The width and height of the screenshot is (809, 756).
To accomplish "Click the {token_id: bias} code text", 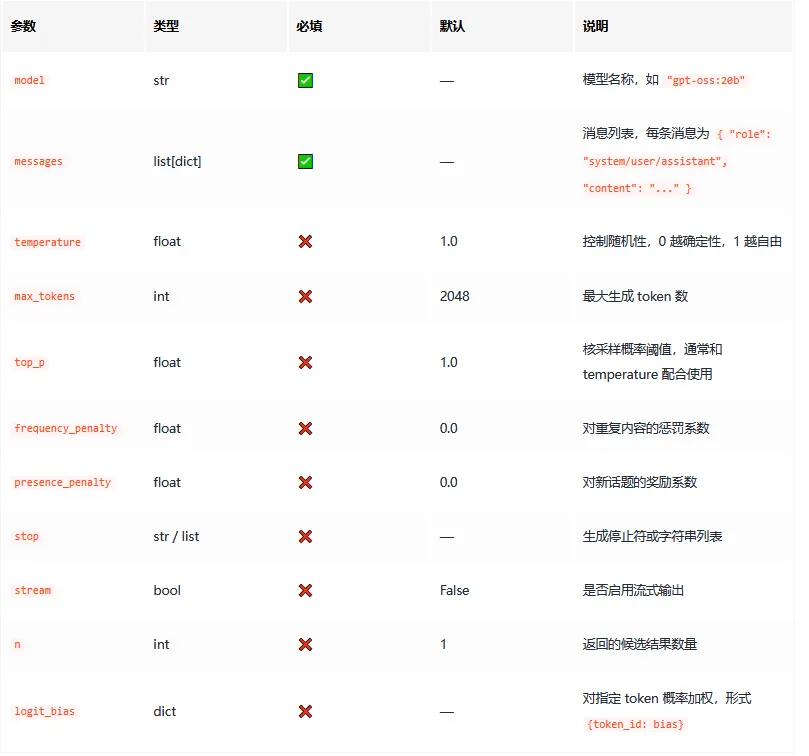I will click(634, 724).
